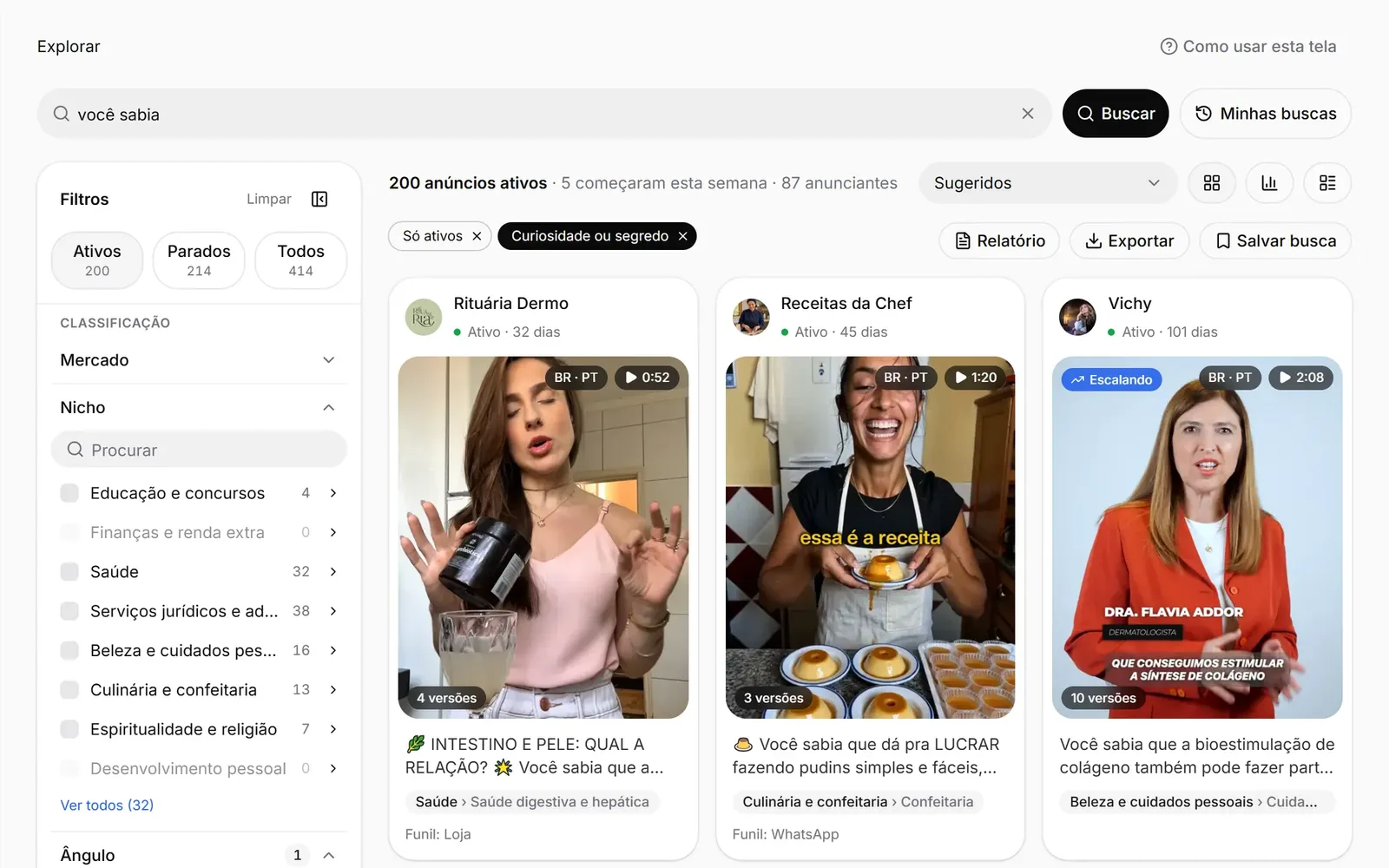The image size is (1389, 868).
Task: Select the 'Parados 214' status tab
Action: pos(199,260)
